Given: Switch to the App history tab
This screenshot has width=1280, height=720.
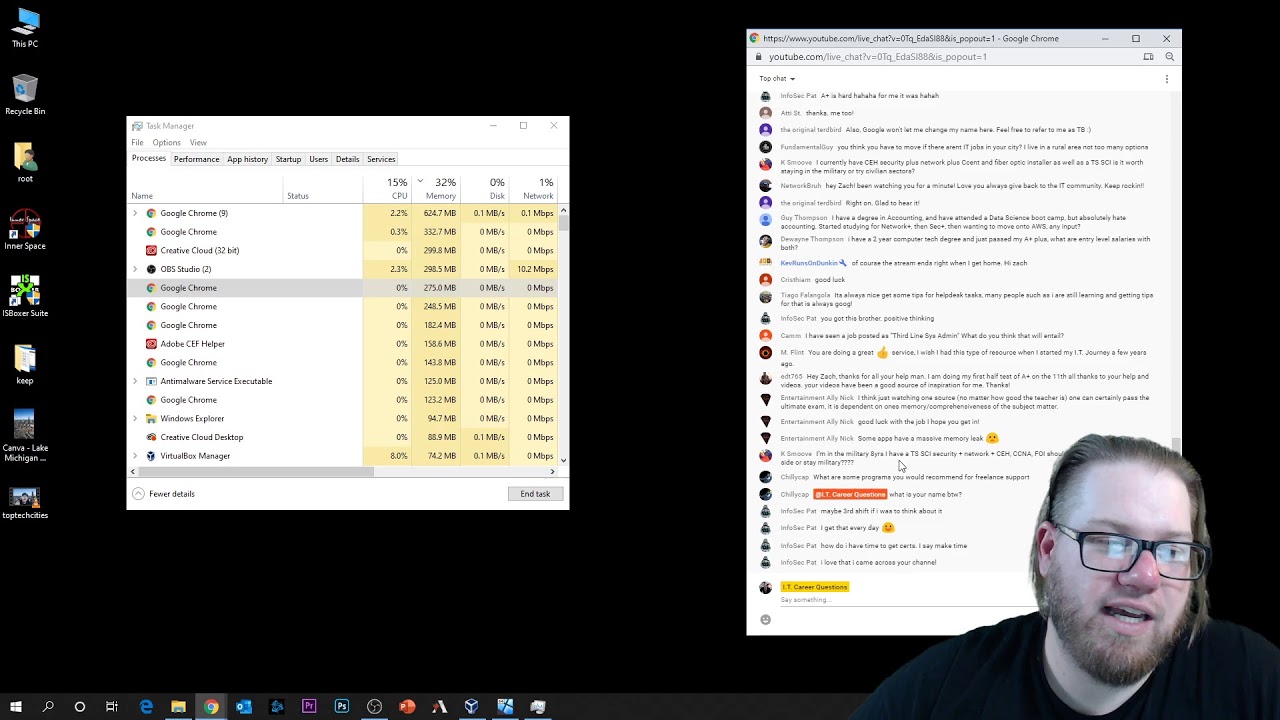Looking at the screenshot, I should [x=247, y=159].
